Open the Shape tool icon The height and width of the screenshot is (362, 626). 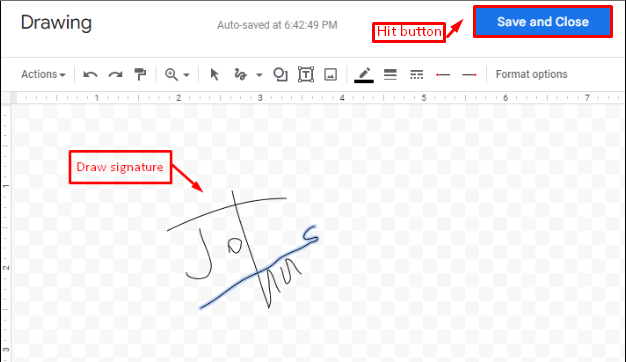pyautogui.click(x=280, y=74)
